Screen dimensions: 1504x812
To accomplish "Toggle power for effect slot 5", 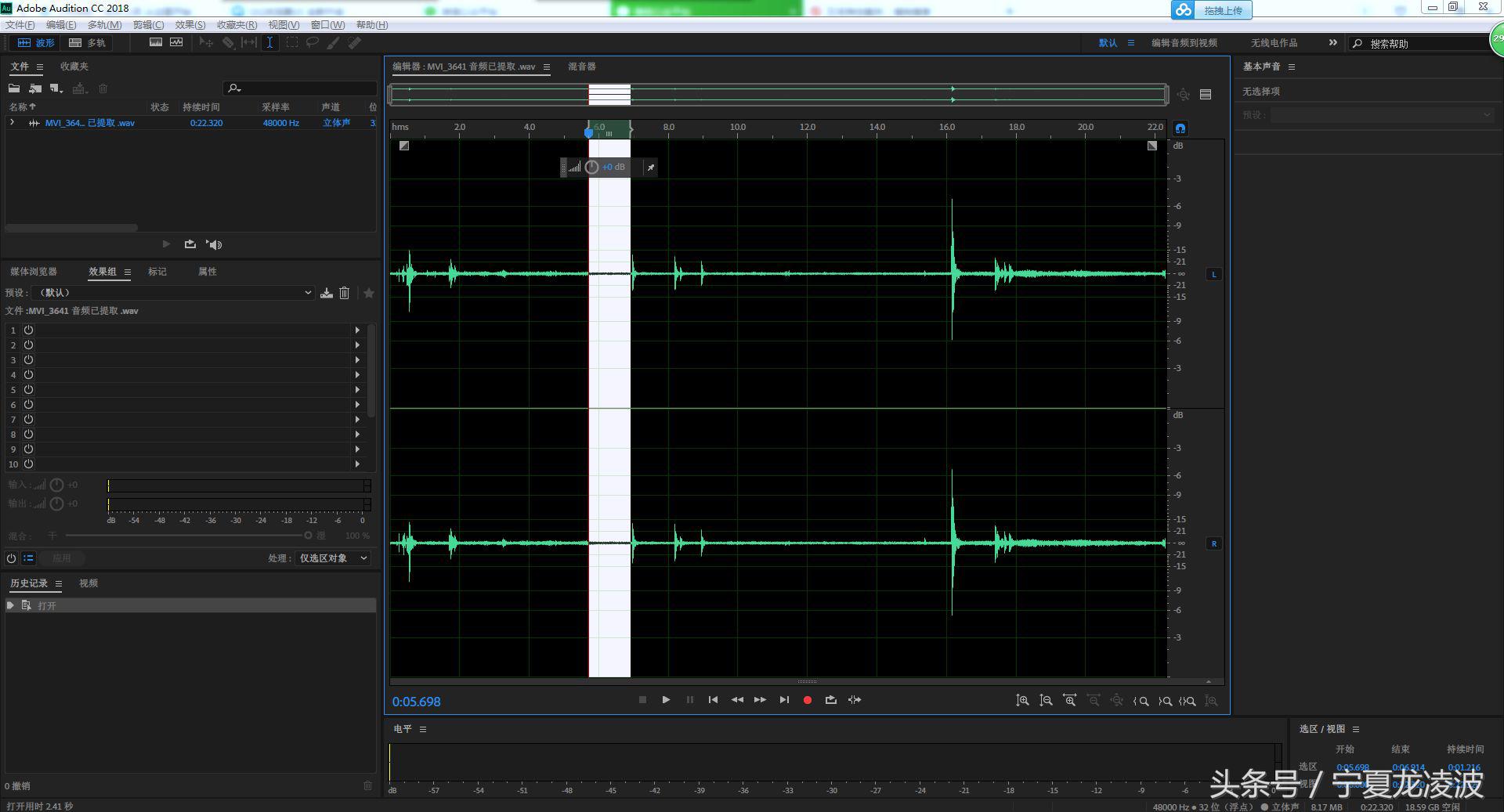I will pyautogui.click(x=28, y=390).
